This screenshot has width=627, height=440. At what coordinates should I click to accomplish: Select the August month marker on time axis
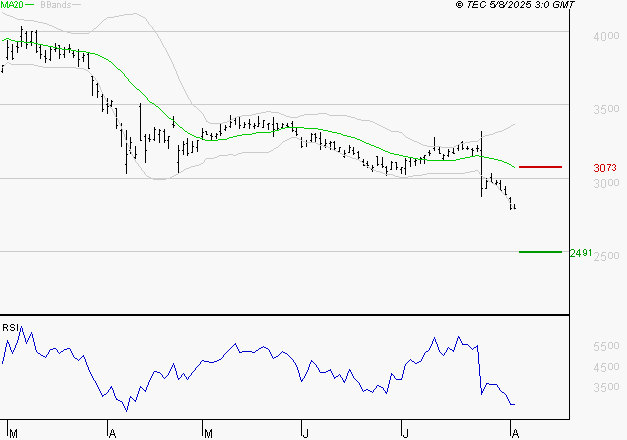pos(514,432)
